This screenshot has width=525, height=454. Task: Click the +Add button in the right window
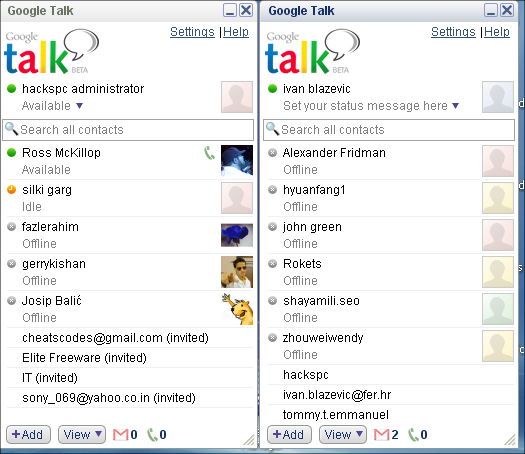click(289, 435)
